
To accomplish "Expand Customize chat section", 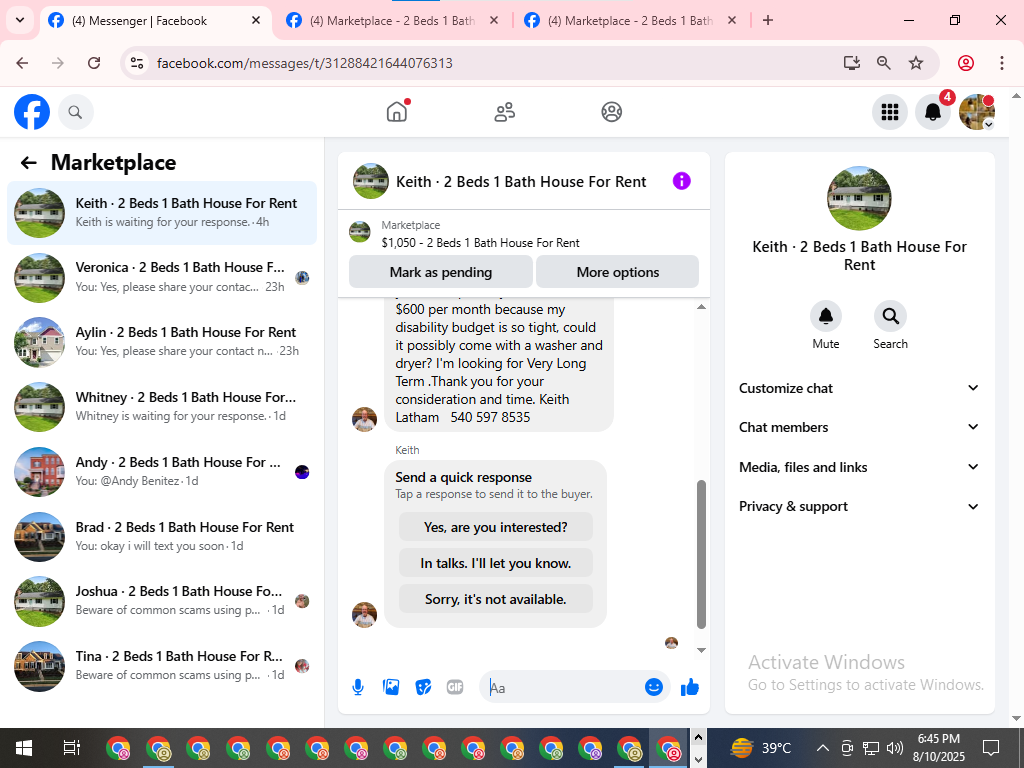I will [859, 388].
